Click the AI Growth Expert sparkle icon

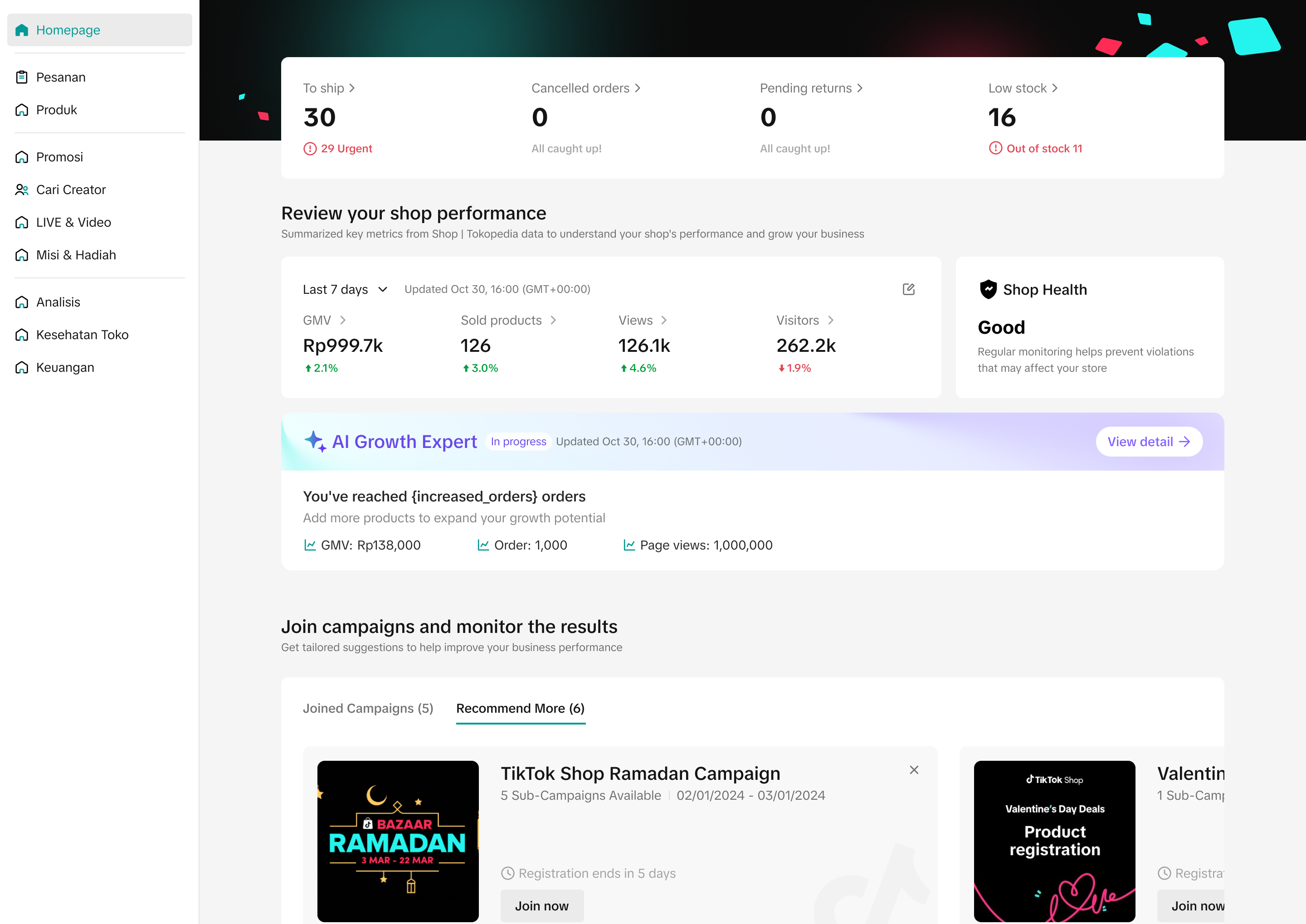[x=315, y=442]
